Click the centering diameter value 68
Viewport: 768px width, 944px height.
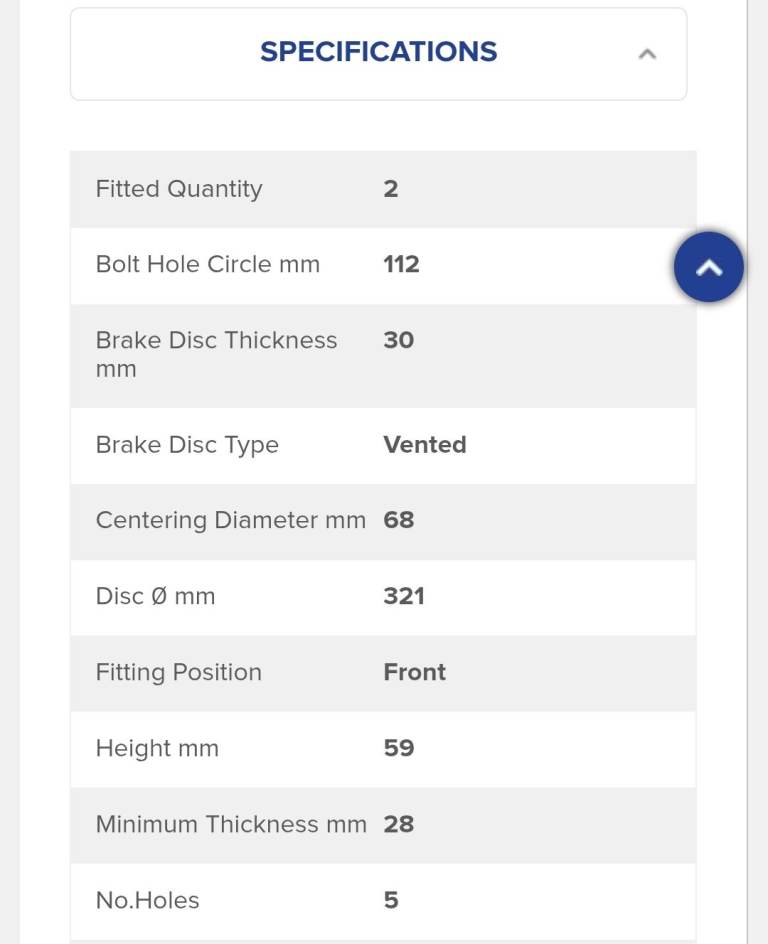coord(398,521)
